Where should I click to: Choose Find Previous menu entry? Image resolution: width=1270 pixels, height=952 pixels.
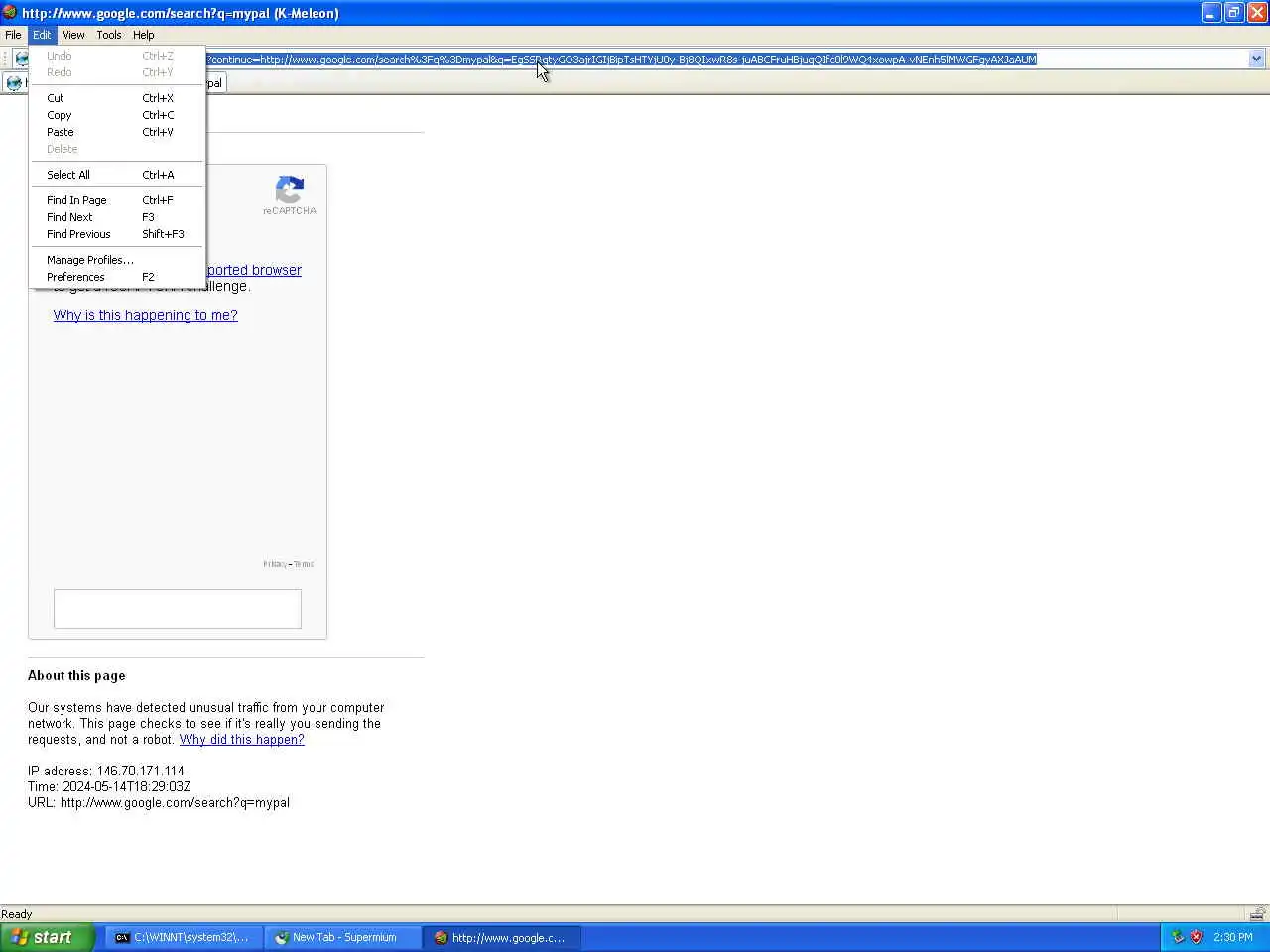[x=117, y=234]
